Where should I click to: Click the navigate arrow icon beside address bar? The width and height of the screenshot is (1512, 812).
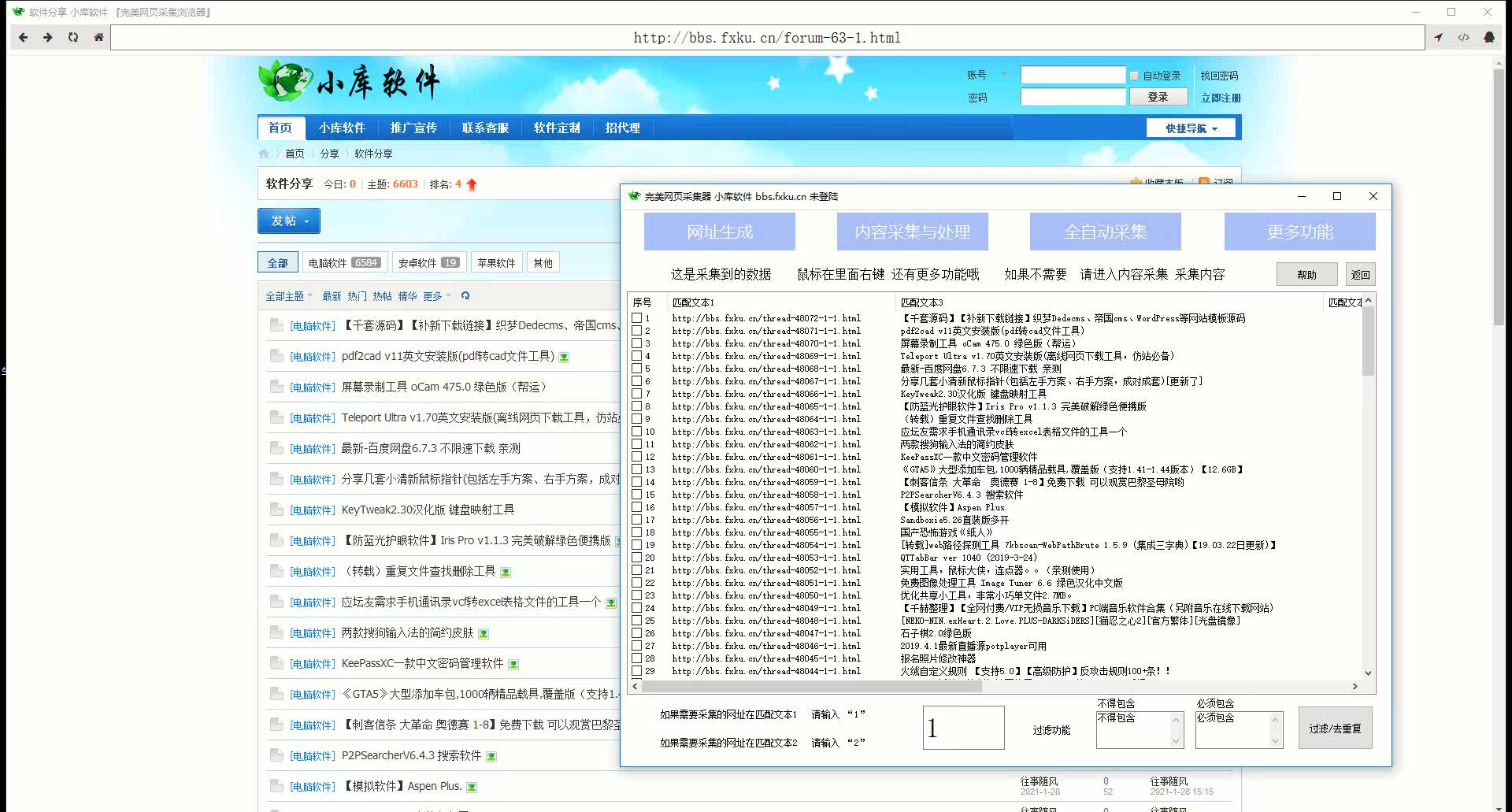click(x=1438, y=37)
